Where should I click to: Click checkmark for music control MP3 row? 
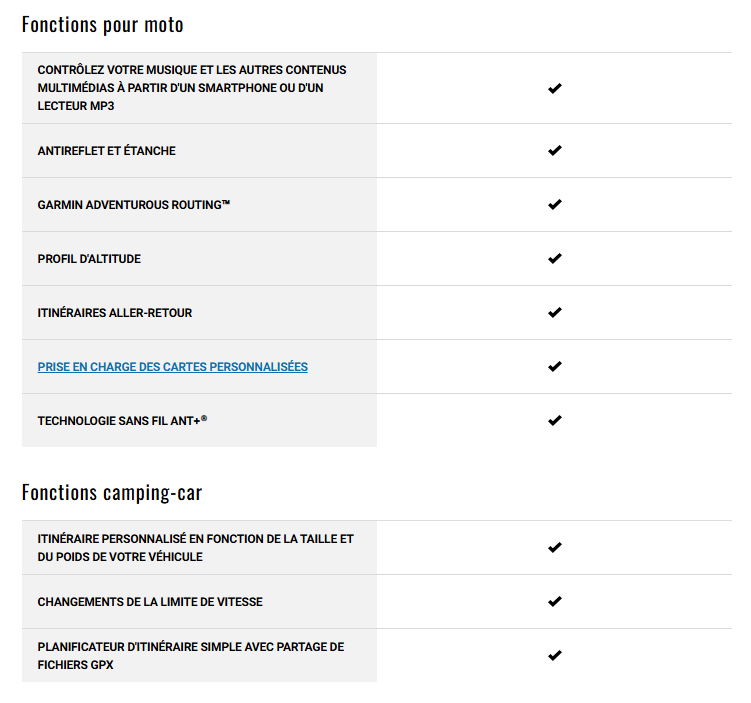pyautogui.click(x=555, y=88)
